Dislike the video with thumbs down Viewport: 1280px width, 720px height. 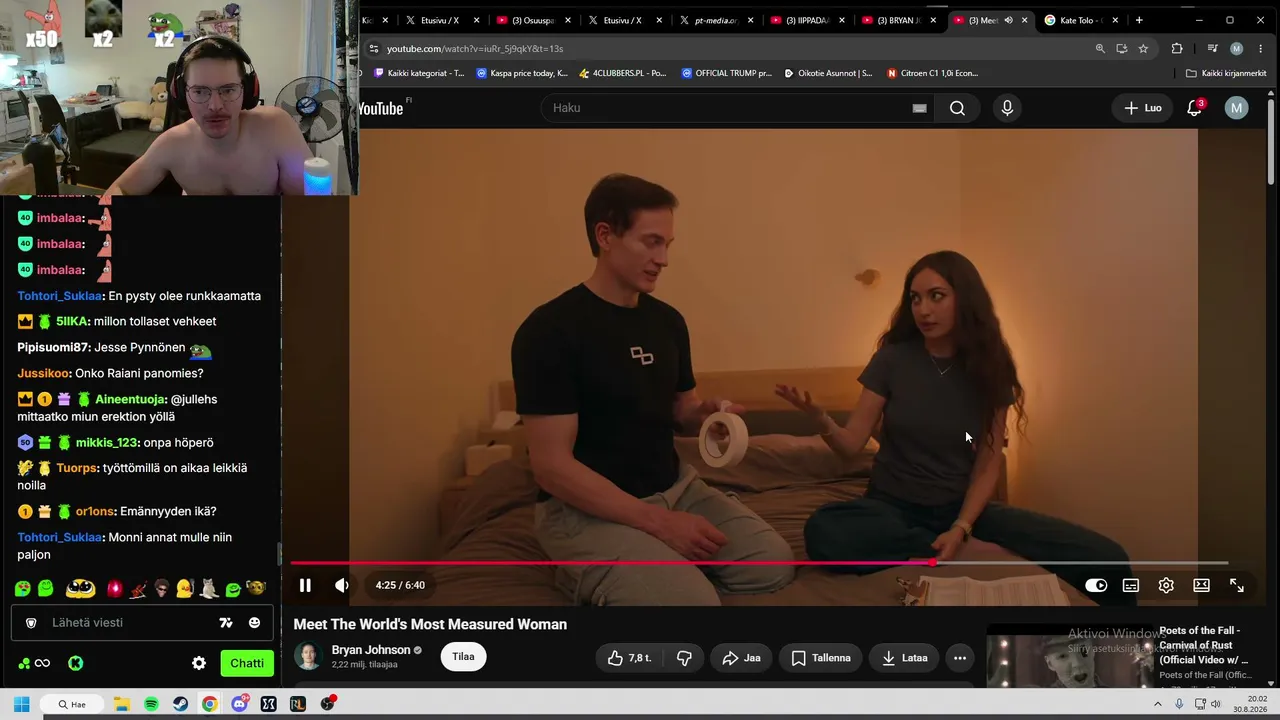(685, 658)
